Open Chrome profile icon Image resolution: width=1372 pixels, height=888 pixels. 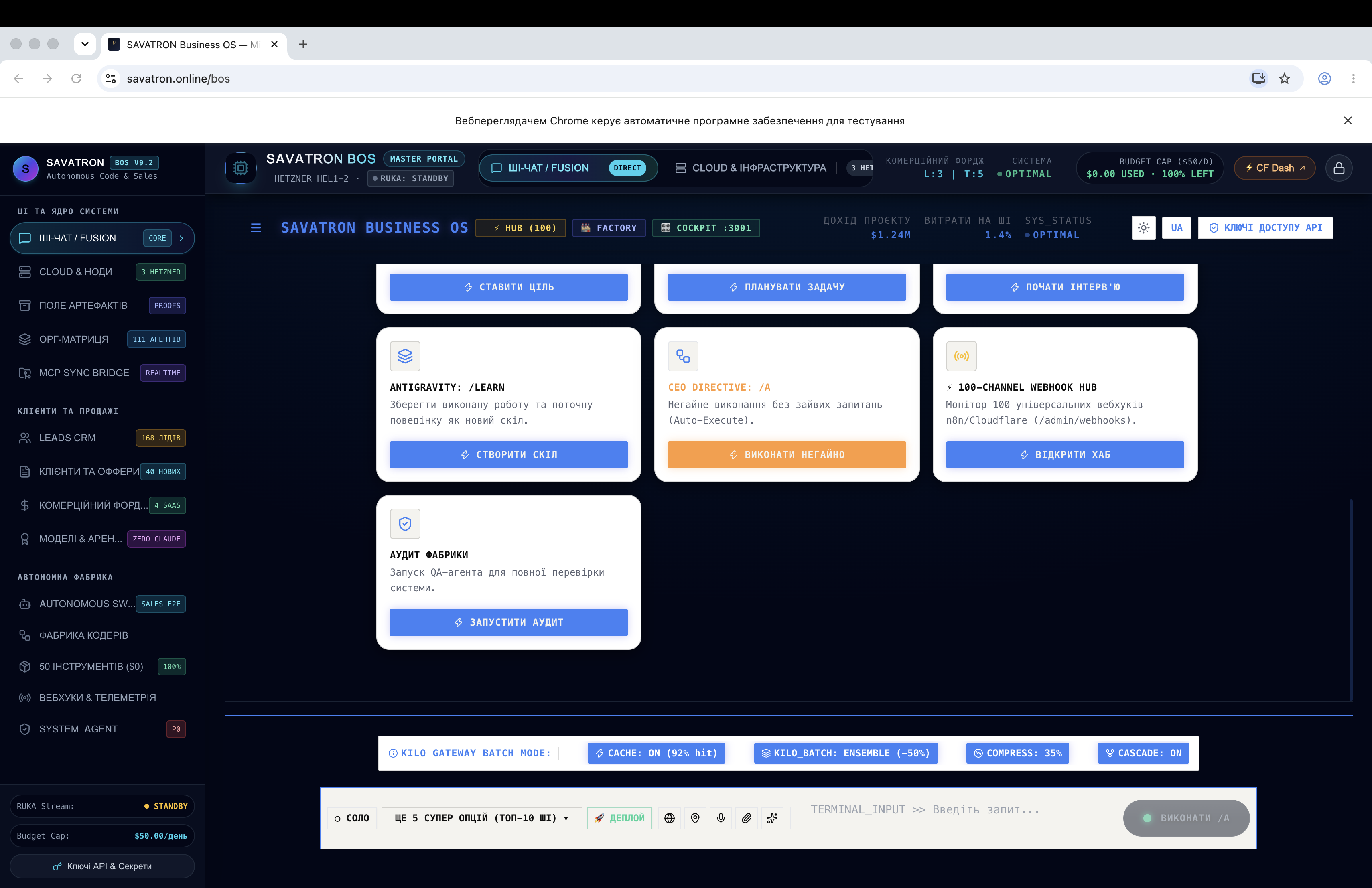pyautogui.click(x=1324, y=78)
